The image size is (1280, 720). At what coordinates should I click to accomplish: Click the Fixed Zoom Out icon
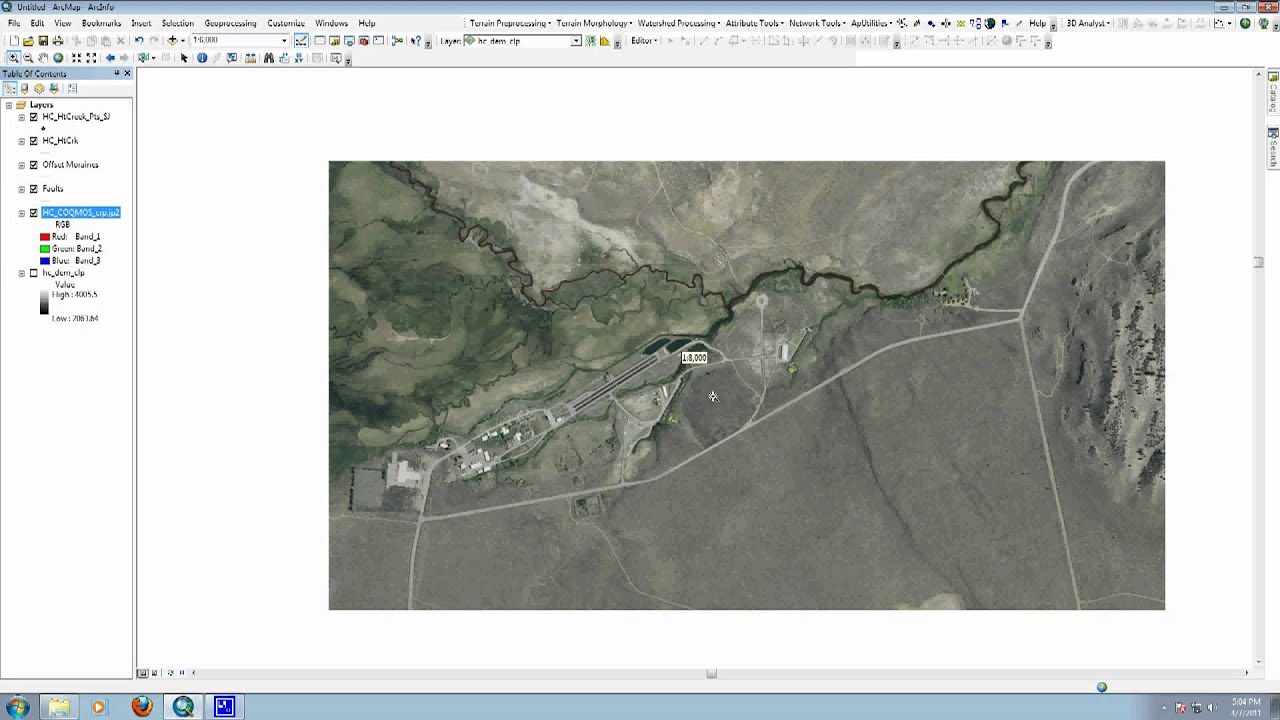point(91,58)
